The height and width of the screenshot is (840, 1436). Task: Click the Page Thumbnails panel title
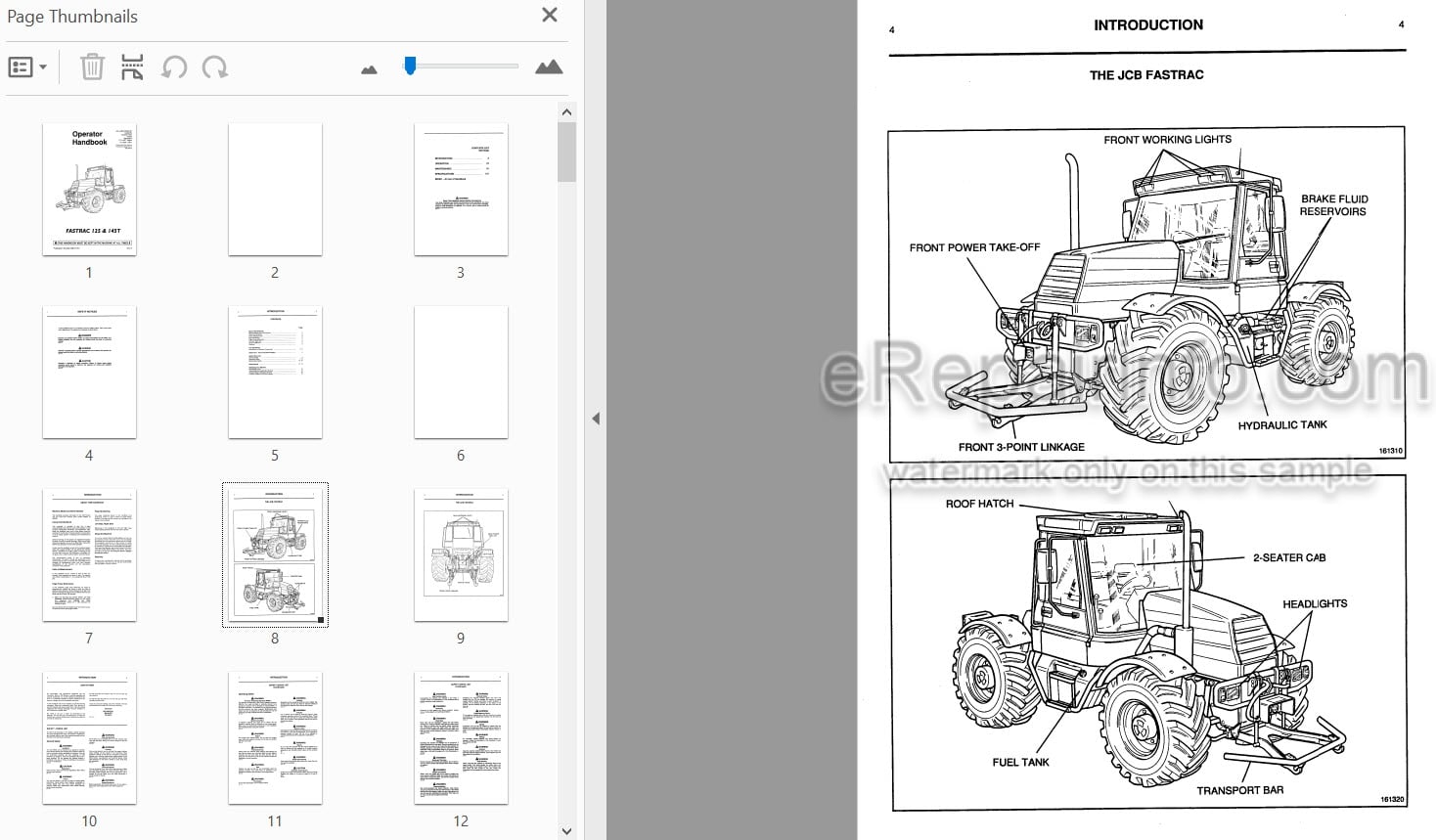click(x=72, y=16)
